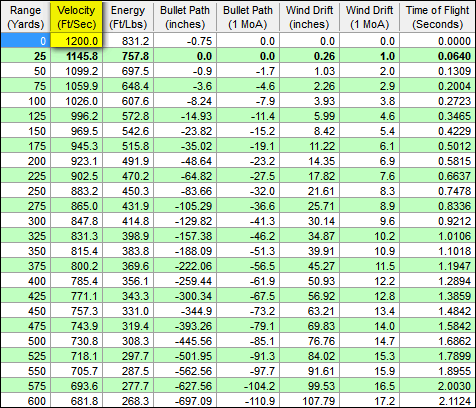This screenshot has width=476, height=408.
Task: Select the bullet path cell -129.82
Action: pos(185,221)
